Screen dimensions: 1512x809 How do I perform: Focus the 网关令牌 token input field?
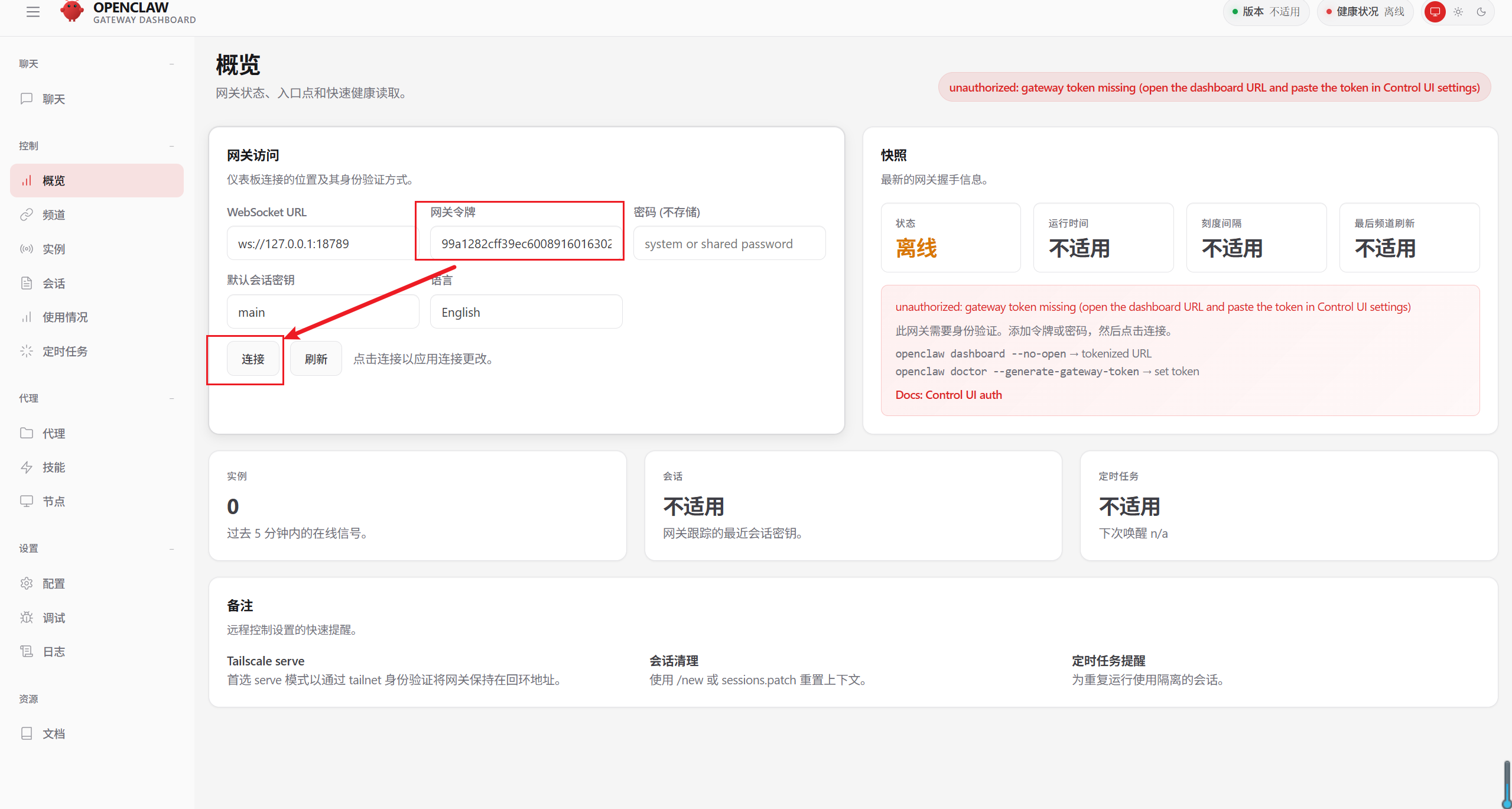click(526, 243)
